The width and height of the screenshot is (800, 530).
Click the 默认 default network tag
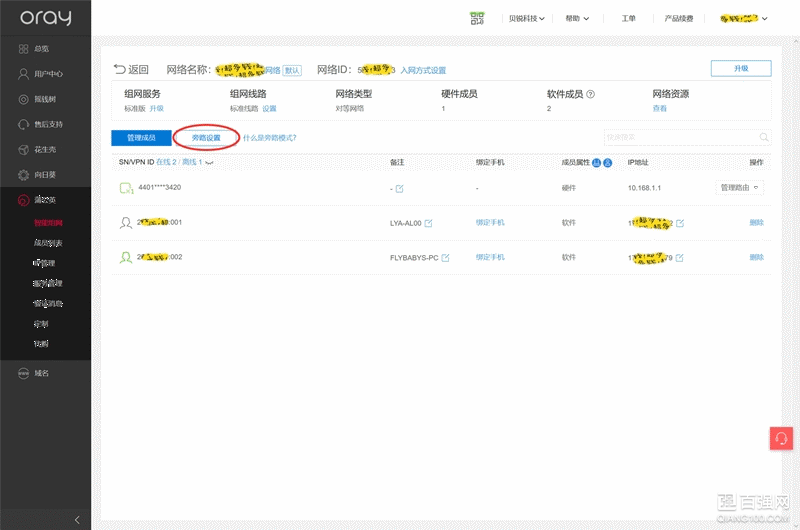(x=292, y=70)
